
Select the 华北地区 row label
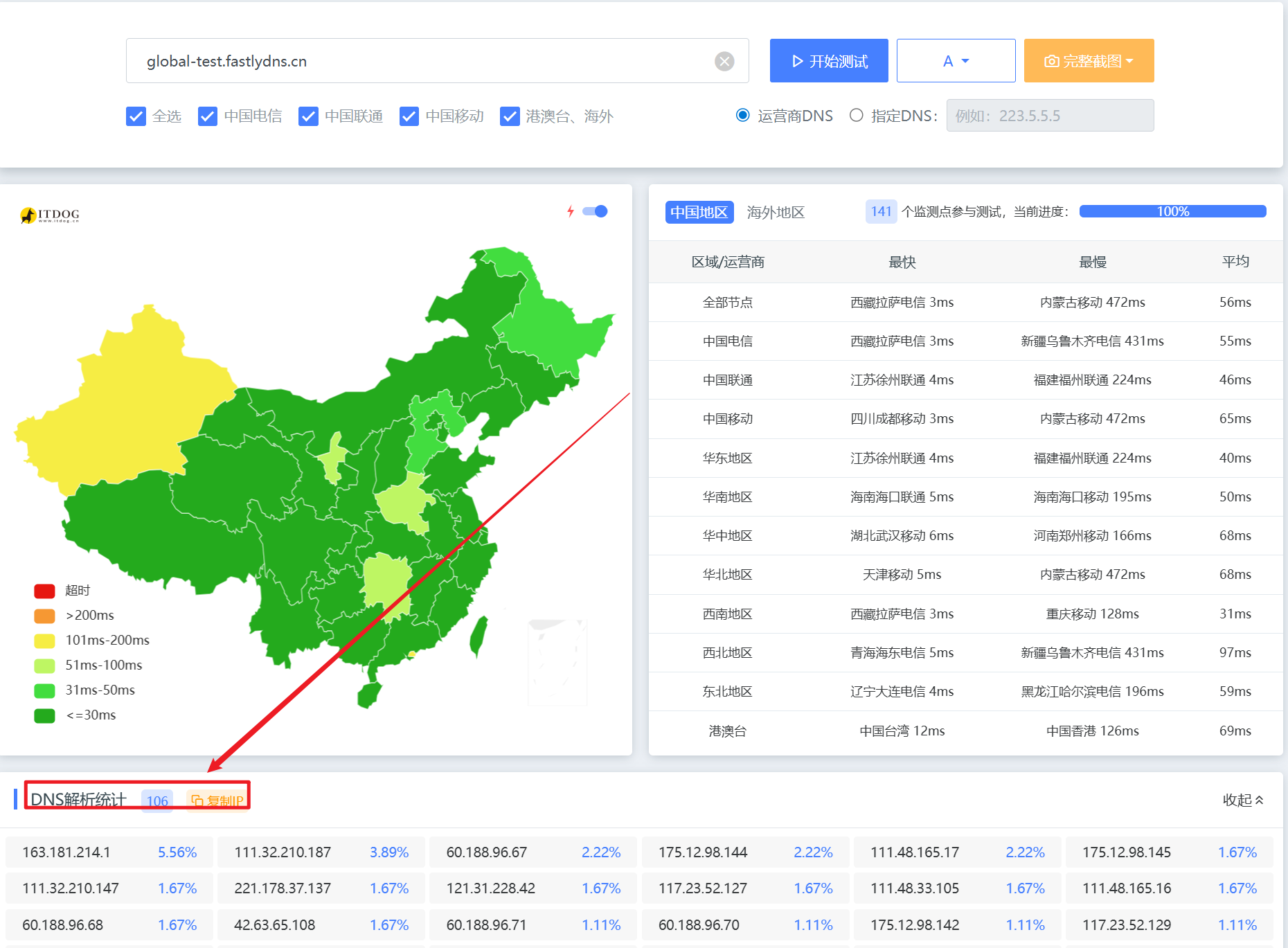[728, 574]
